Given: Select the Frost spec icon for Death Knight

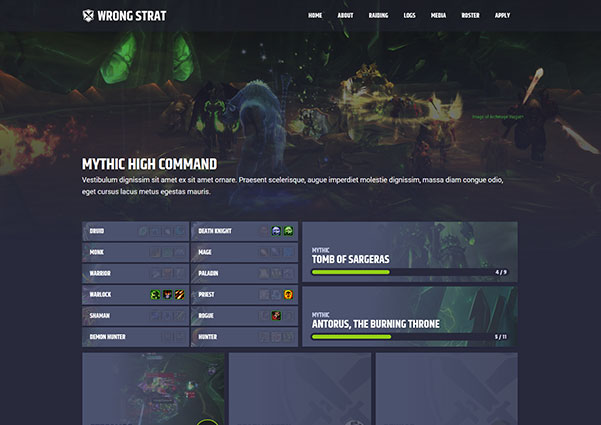Looking at the screenshot, I should (x=276, y=231).
